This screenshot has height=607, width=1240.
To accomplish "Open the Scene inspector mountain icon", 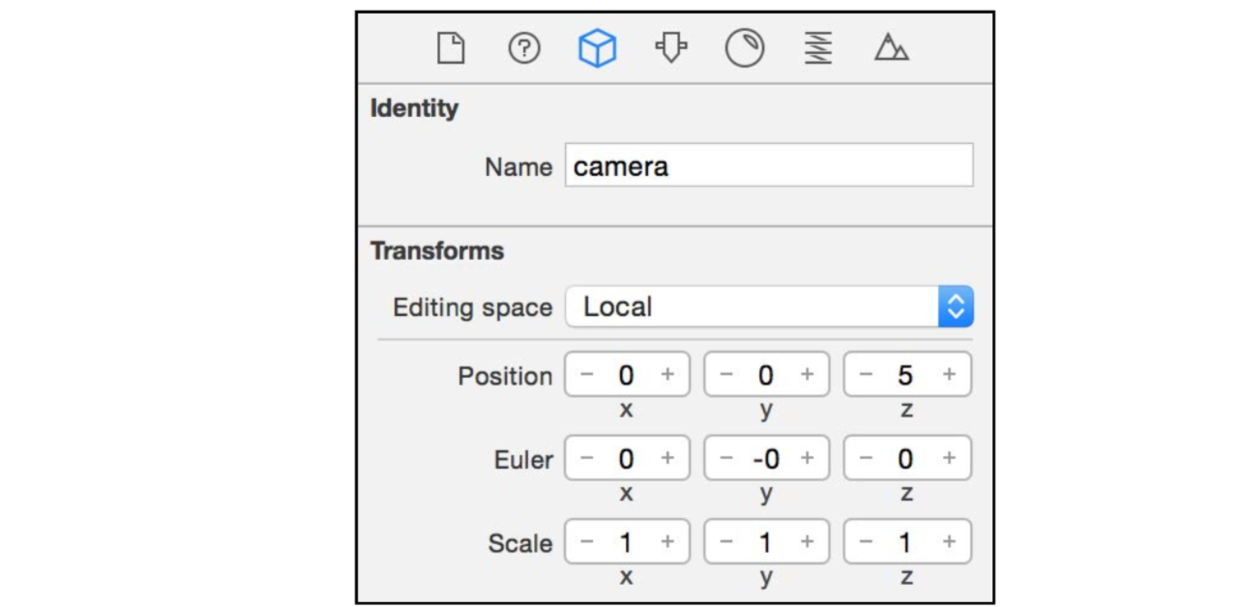I will pyautogui.click(x=891, y=48).
